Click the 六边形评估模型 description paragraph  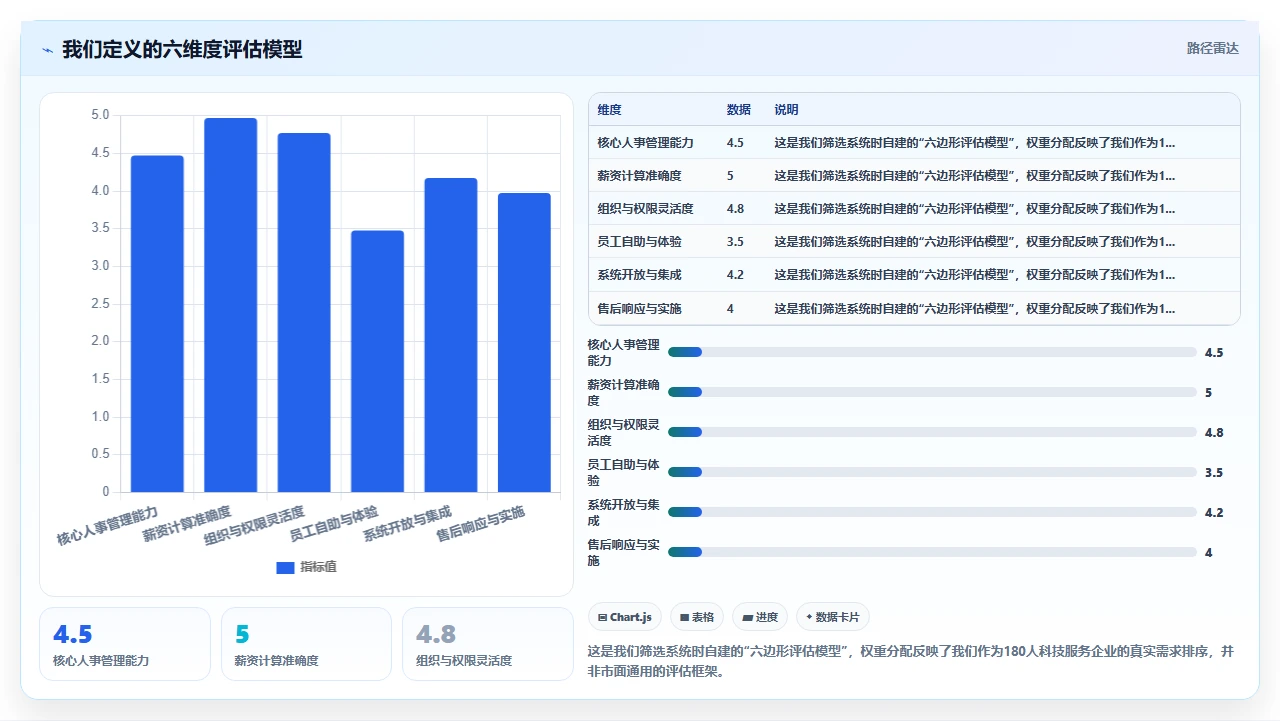coord(912,661)
